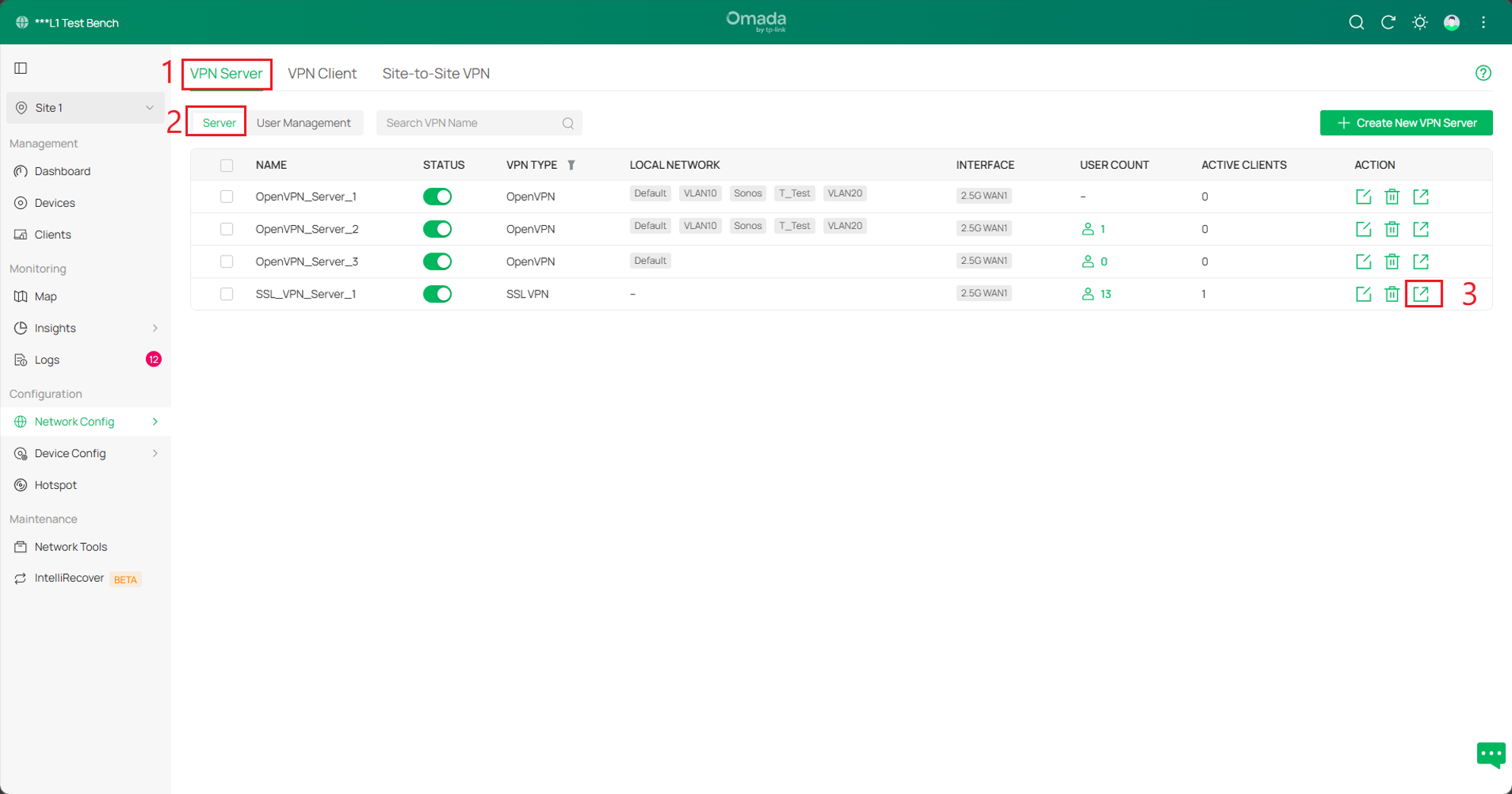Delete OpenVPN_Server_1 entry
The width and height of the screenshot is (1512, 794).
click(x=1392, y=197)
